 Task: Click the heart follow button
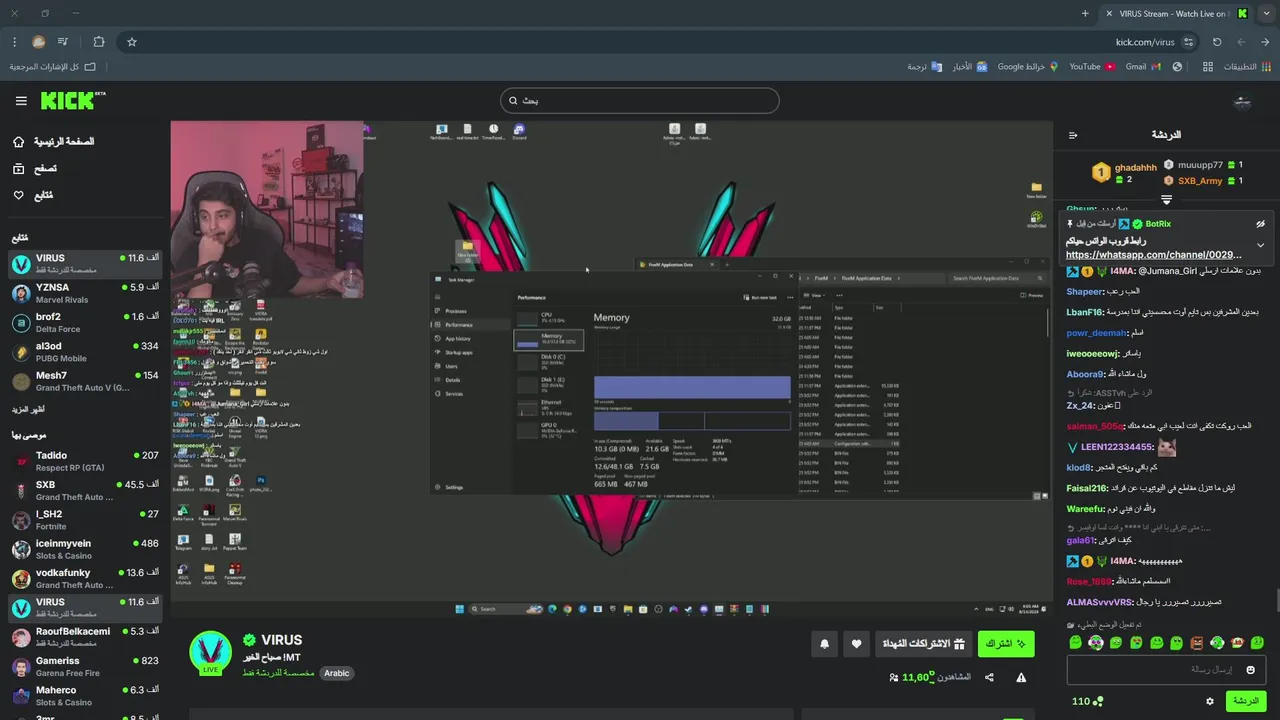pos(856,645)
